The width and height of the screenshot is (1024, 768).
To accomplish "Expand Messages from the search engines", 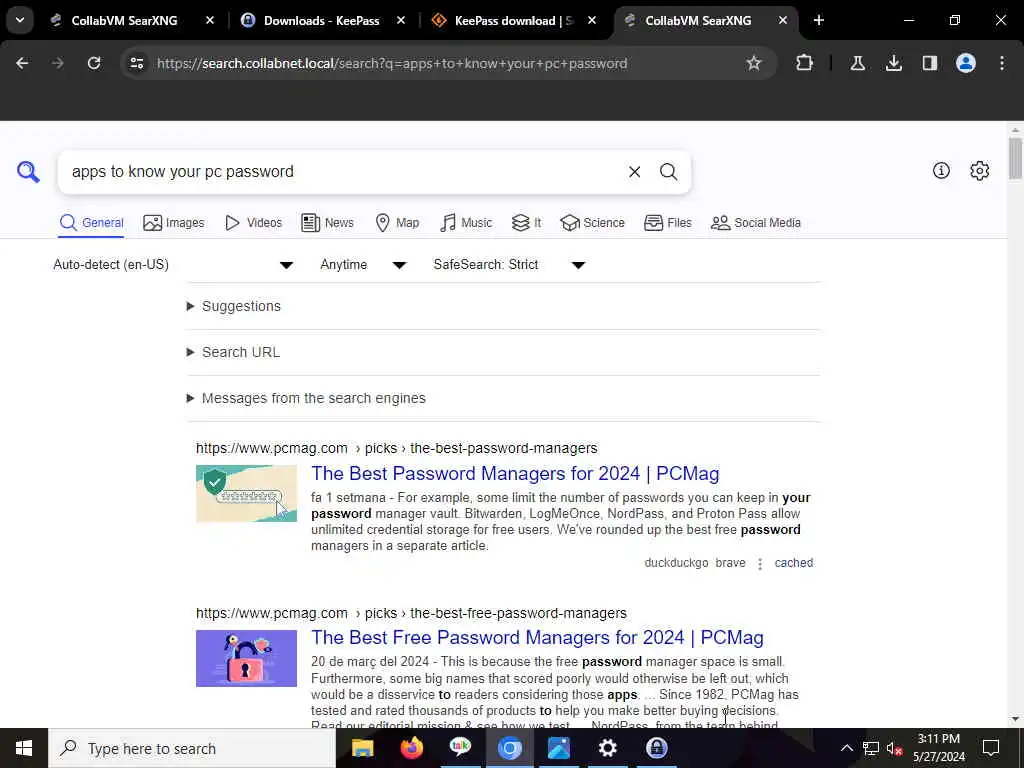I will tap(306, 398).
